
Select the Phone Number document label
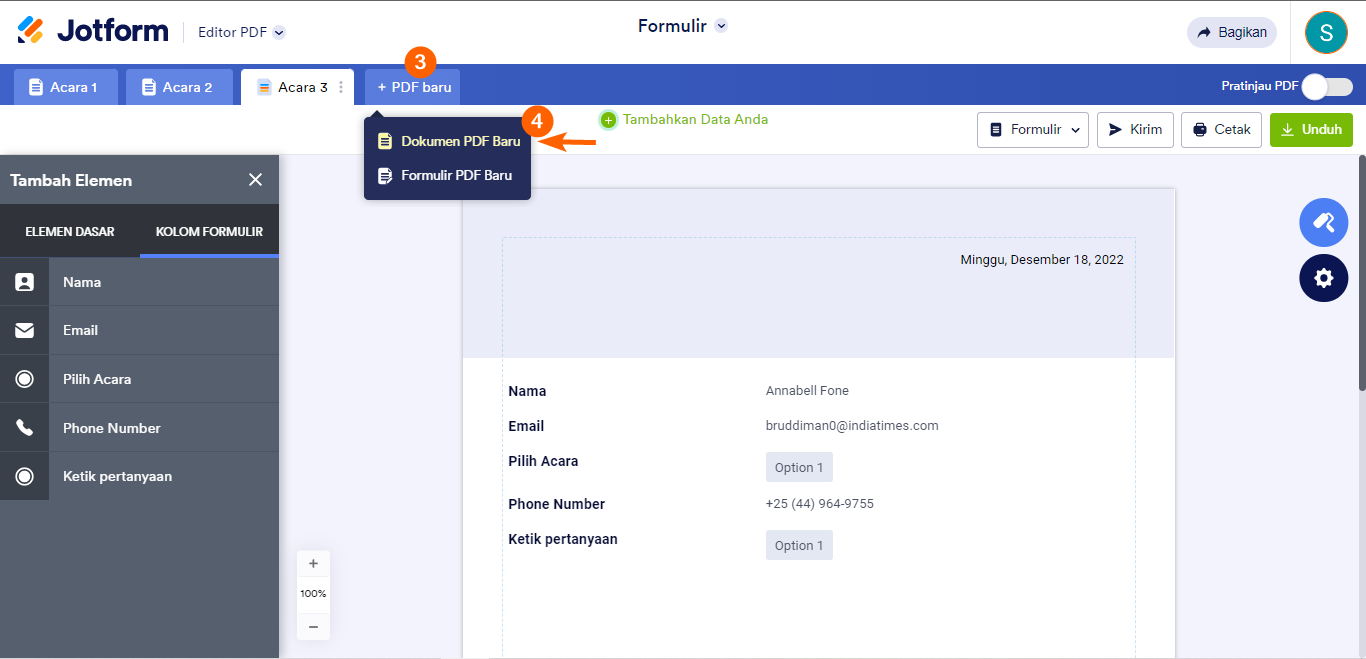[x=556, y=504]
